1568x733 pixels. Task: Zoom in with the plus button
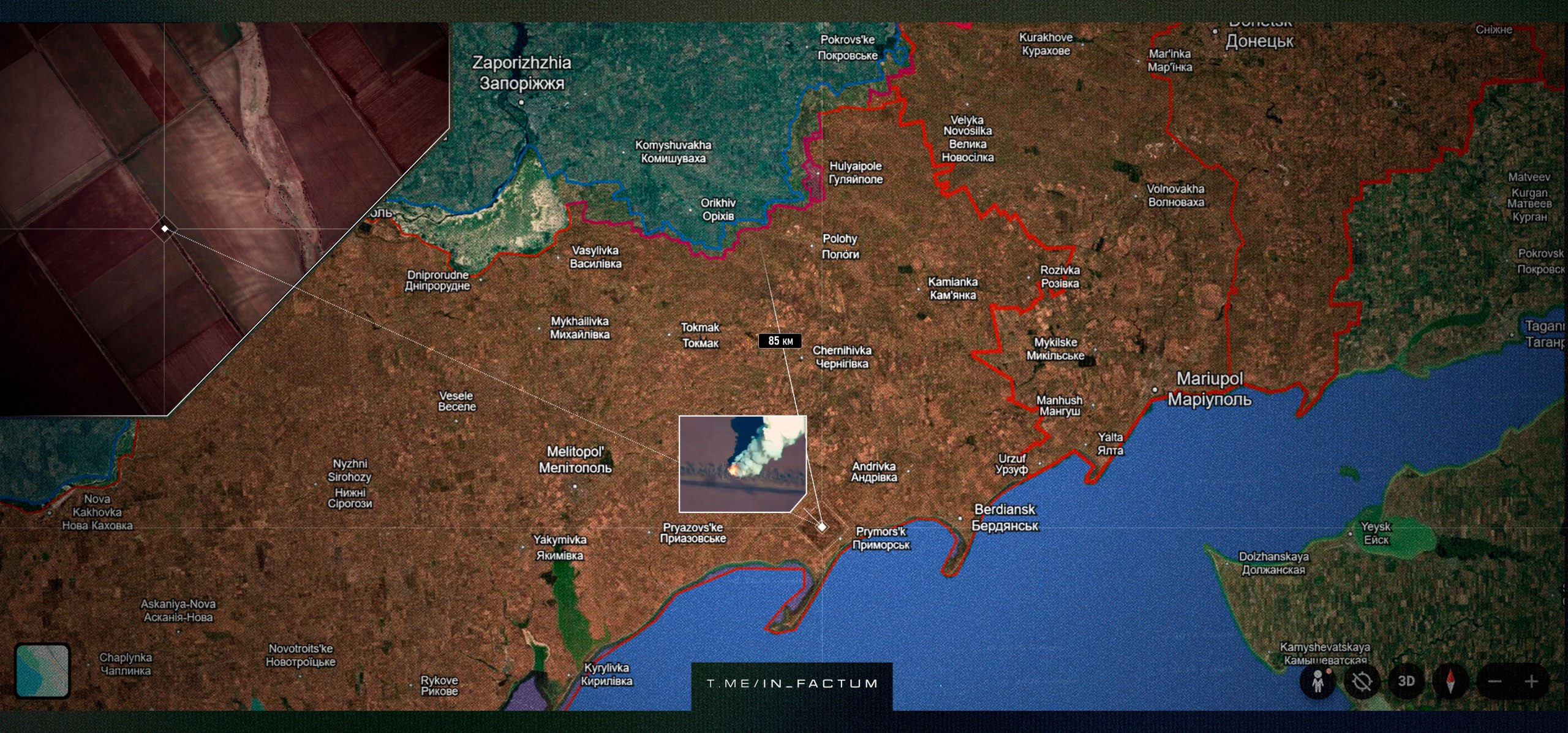[x=1532, y=682]
